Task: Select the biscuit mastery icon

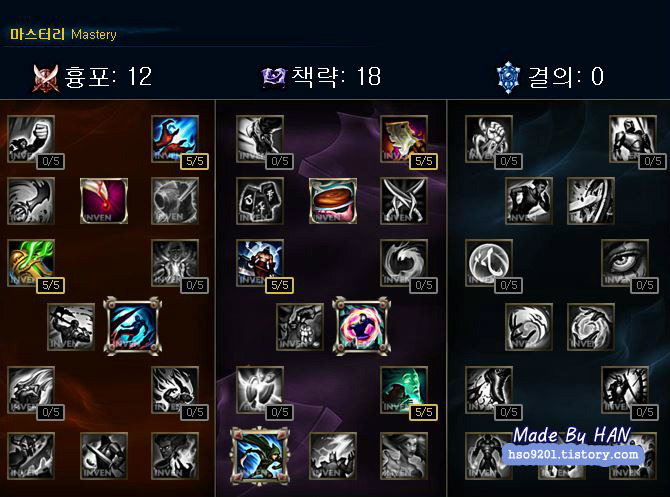Action: pyautogui.click(x=333, y=201)
